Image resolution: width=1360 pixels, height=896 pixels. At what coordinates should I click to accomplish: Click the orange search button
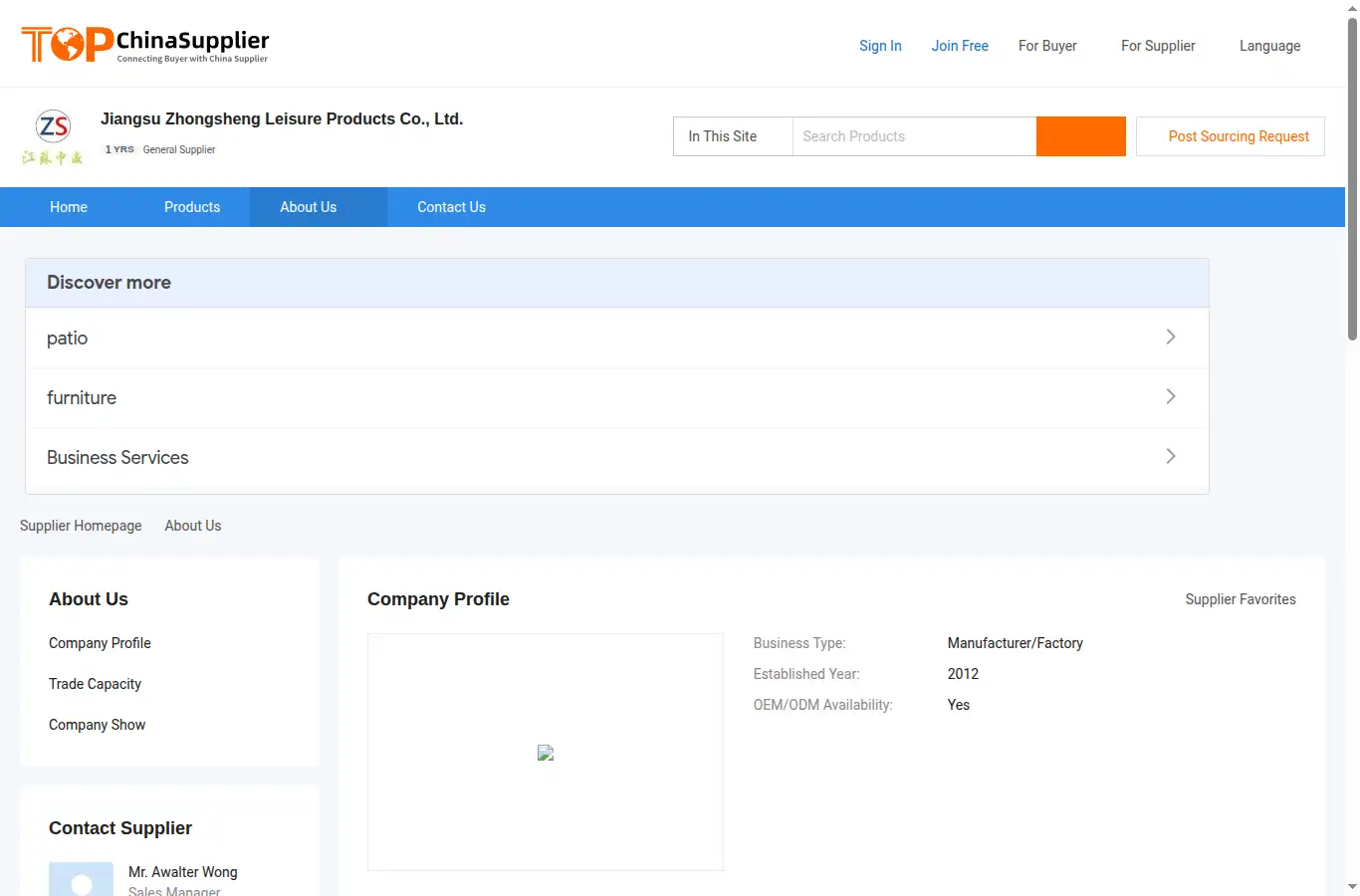(1080, 136)
